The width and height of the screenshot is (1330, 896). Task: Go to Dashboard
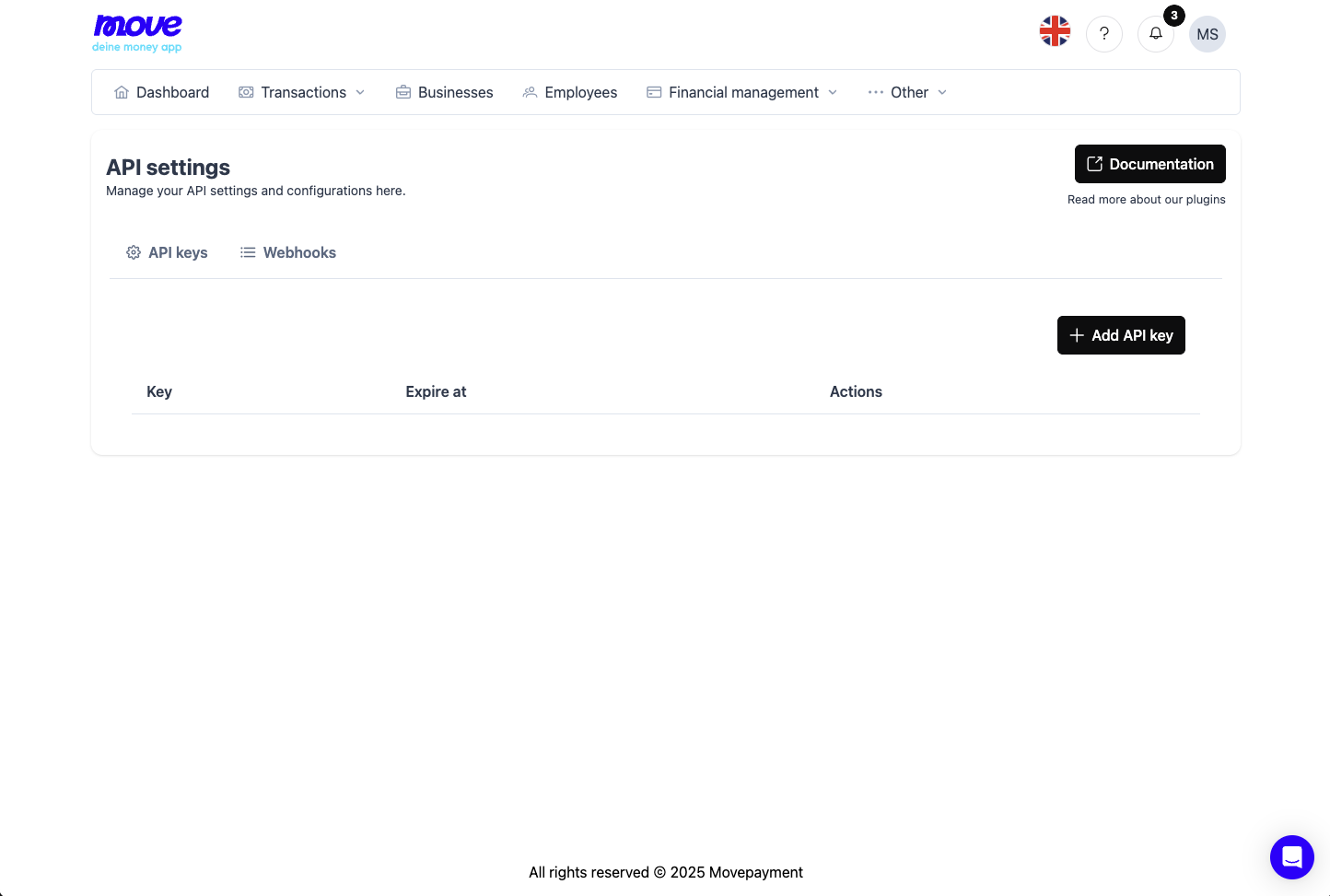161,92
